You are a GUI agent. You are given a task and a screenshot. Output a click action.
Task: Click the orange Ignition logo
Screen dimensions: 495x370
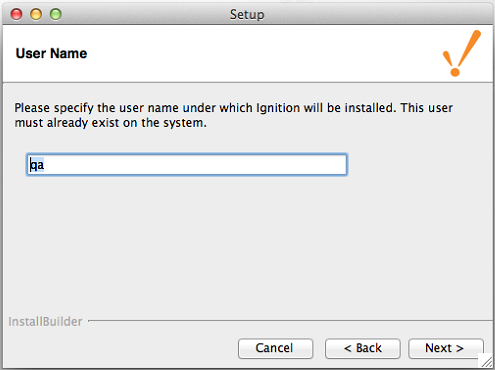coord(462,53)
